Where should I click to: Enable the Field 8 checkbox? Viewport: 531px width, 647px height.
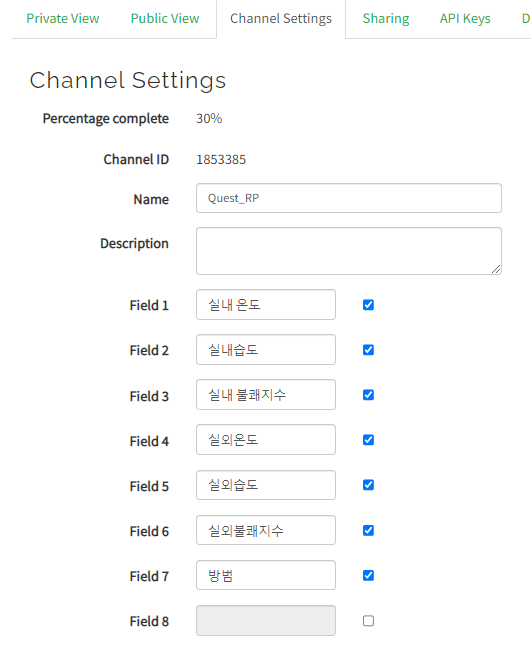click(x=368, y=621)
